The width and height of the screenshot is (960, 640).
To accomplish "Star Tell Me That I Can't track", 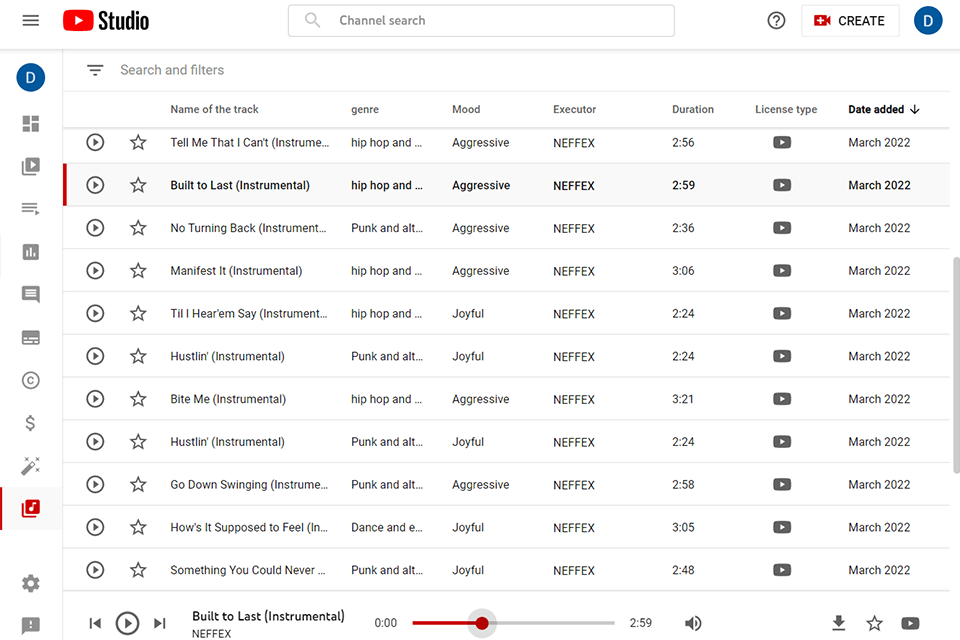I will click(138, 143).
